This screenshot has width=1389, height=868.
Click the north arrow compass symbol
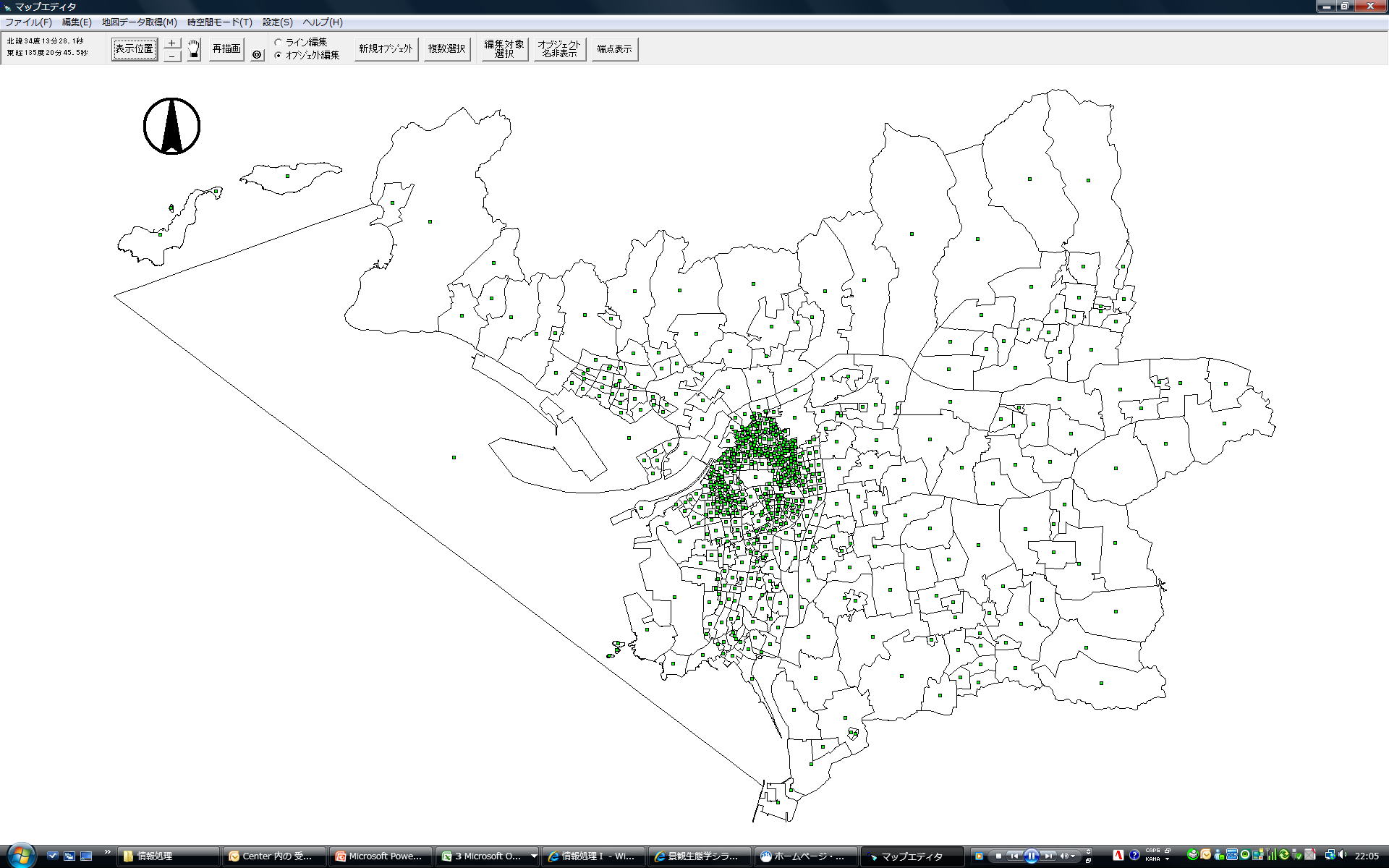[171, 126]
